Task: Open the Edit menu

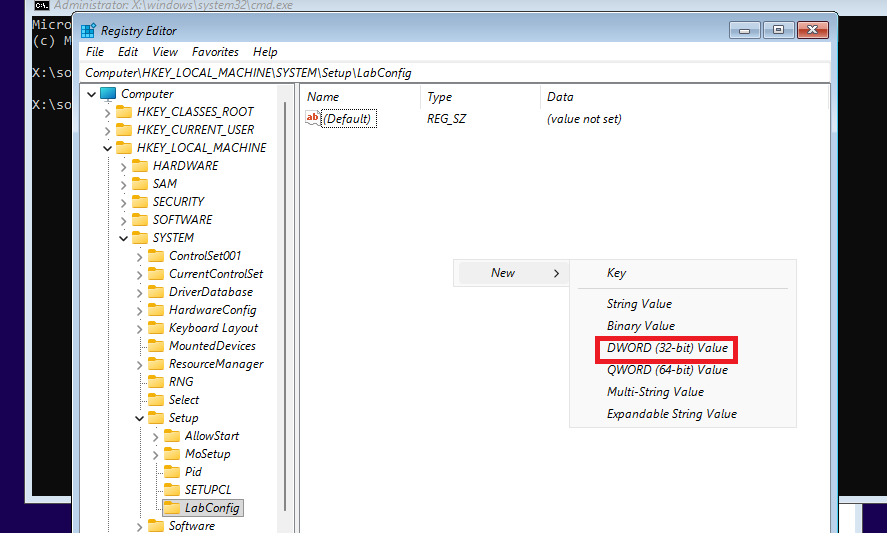Action: pyautogui.click(x=128, y=52)
